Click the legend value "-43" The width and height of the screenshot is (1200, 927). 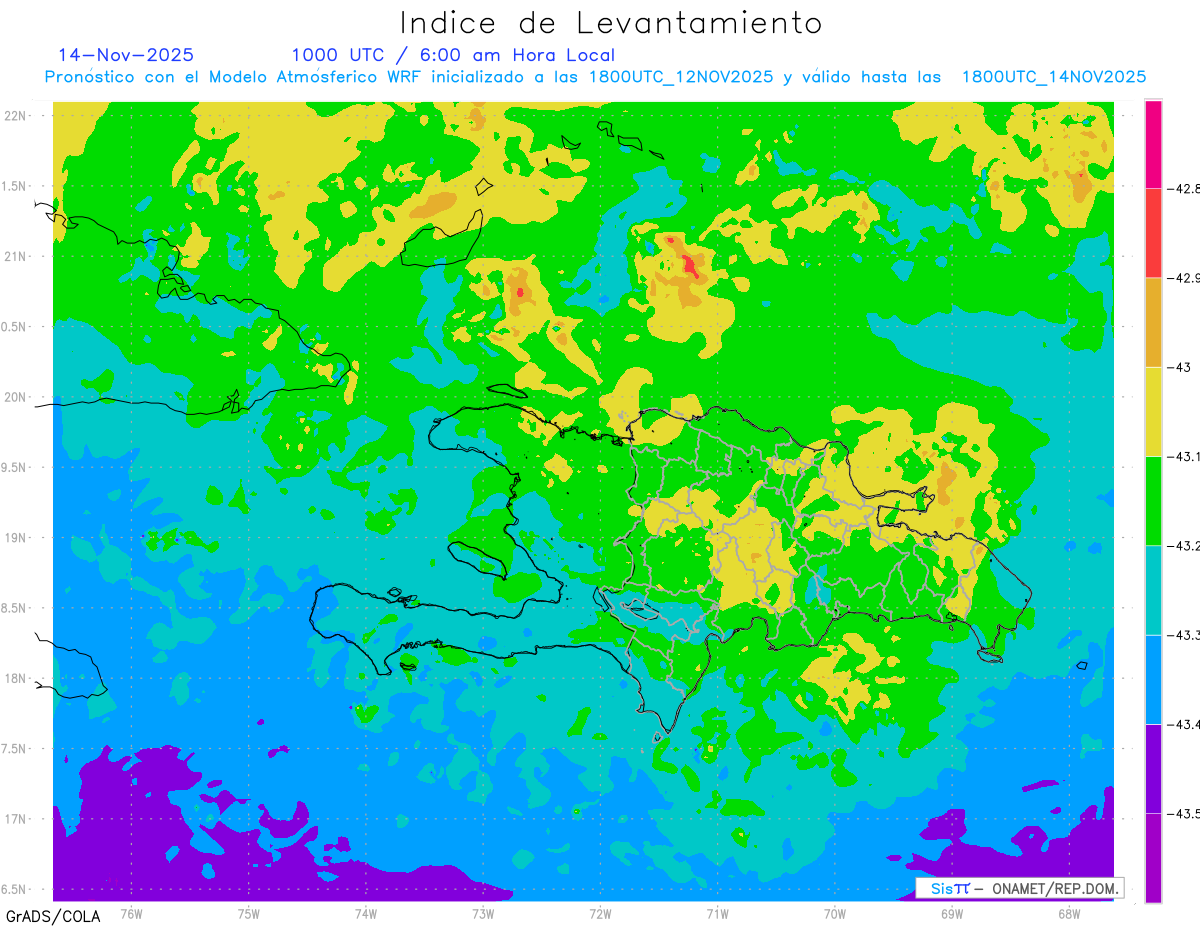pos(1178,367)
